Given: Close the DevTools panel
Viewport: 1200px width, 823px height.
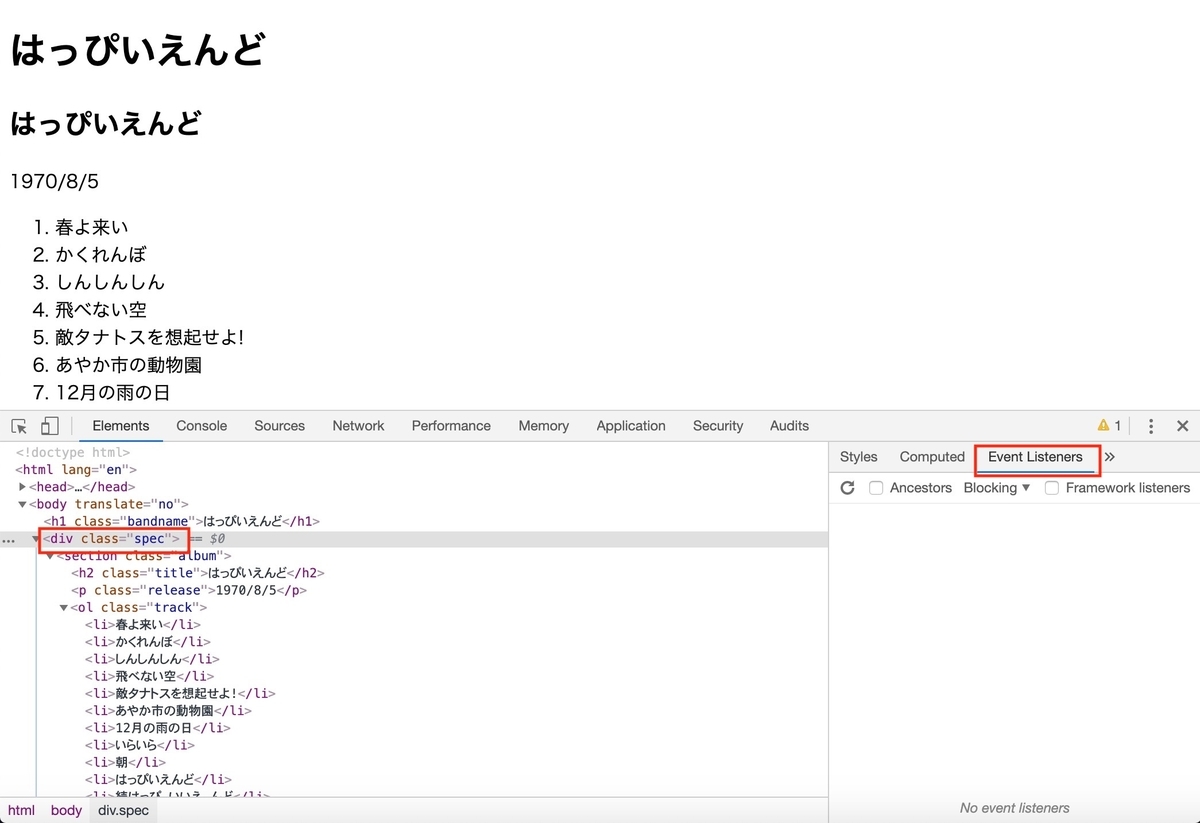Looking at the screenshot, I should pyautogui.click(x=1182, y=426).
